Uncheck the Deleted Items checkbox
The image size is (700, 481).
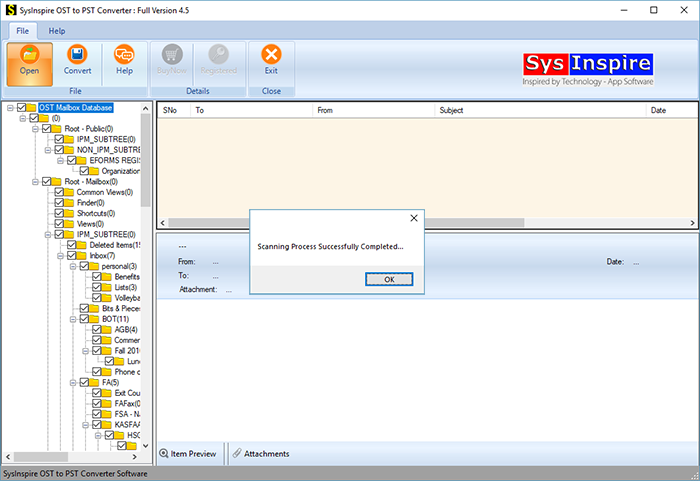point(71,245)
